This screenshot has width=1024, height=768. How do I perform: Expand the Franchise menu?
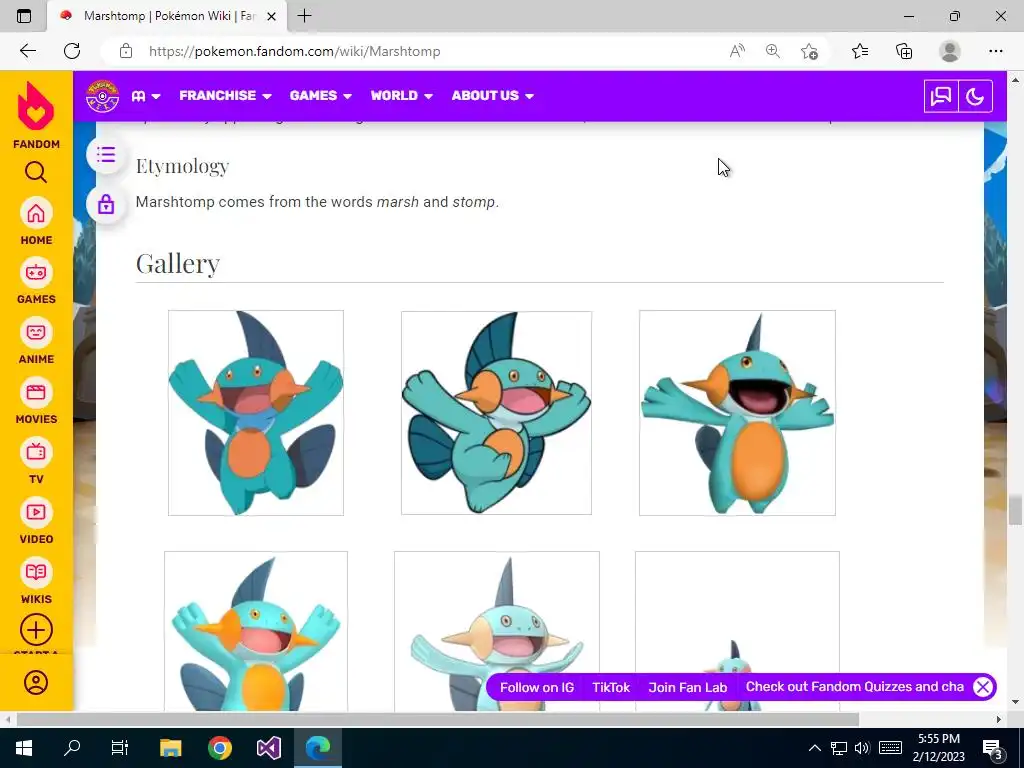[x=225, y=95]
